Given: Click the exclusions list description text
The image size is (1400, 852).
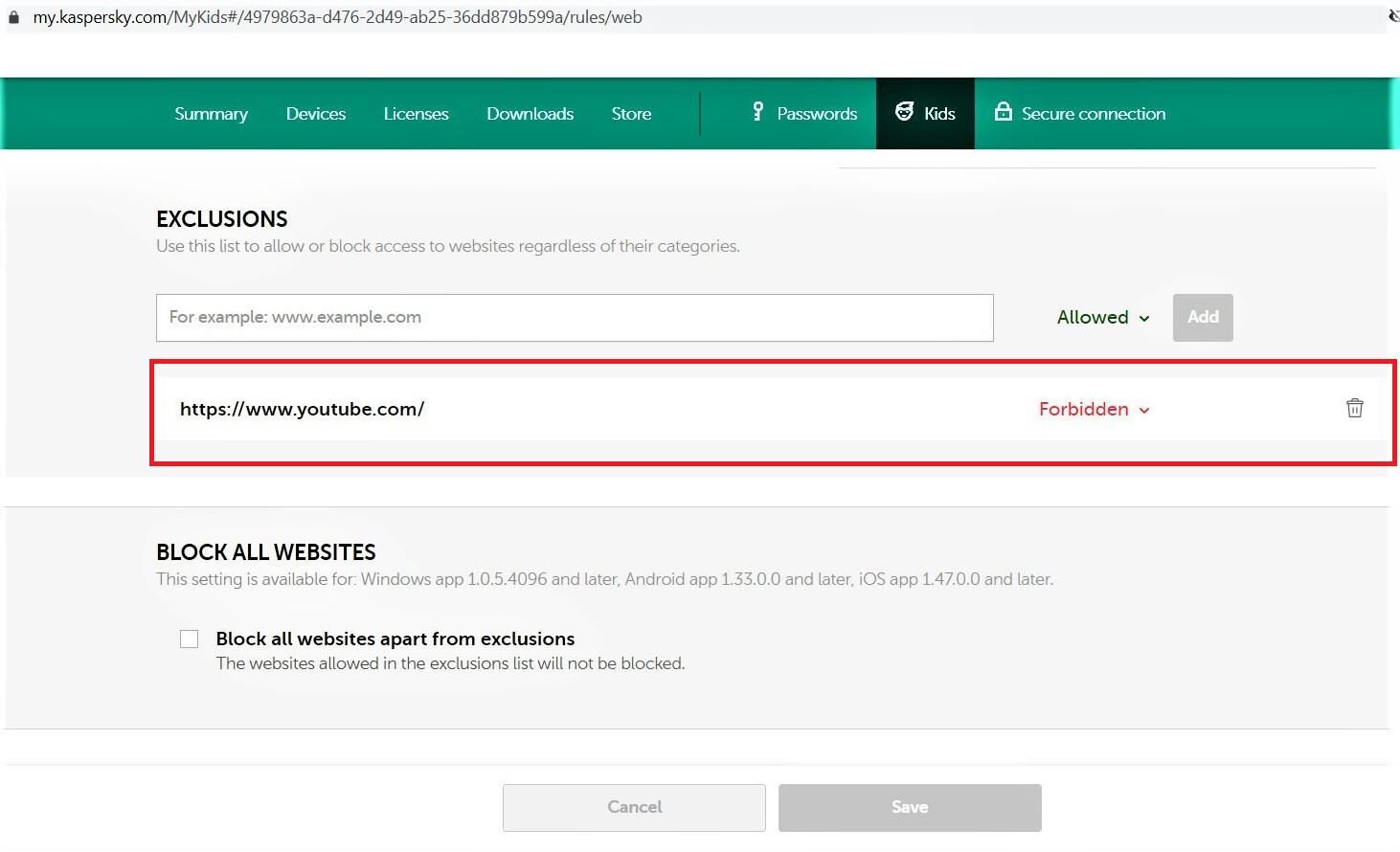Looking at the screenshot, I should pos(448,246).
